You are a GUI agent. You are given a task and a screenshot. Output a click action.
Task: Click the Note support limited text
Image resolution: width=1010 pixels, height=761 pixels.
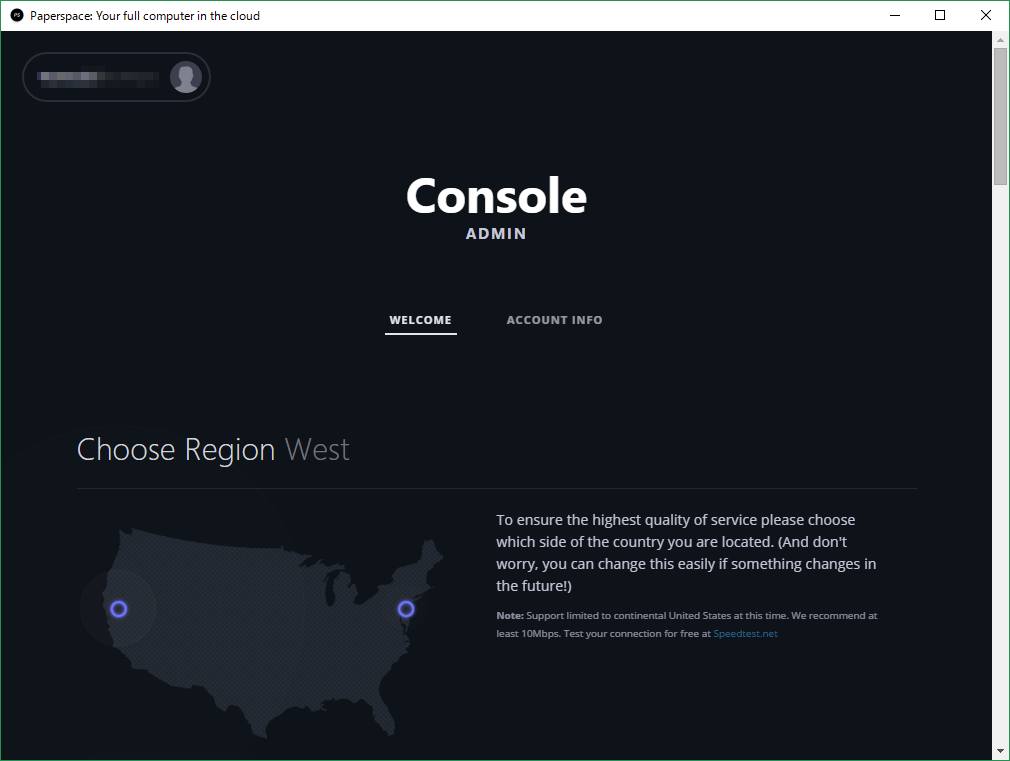687,624
